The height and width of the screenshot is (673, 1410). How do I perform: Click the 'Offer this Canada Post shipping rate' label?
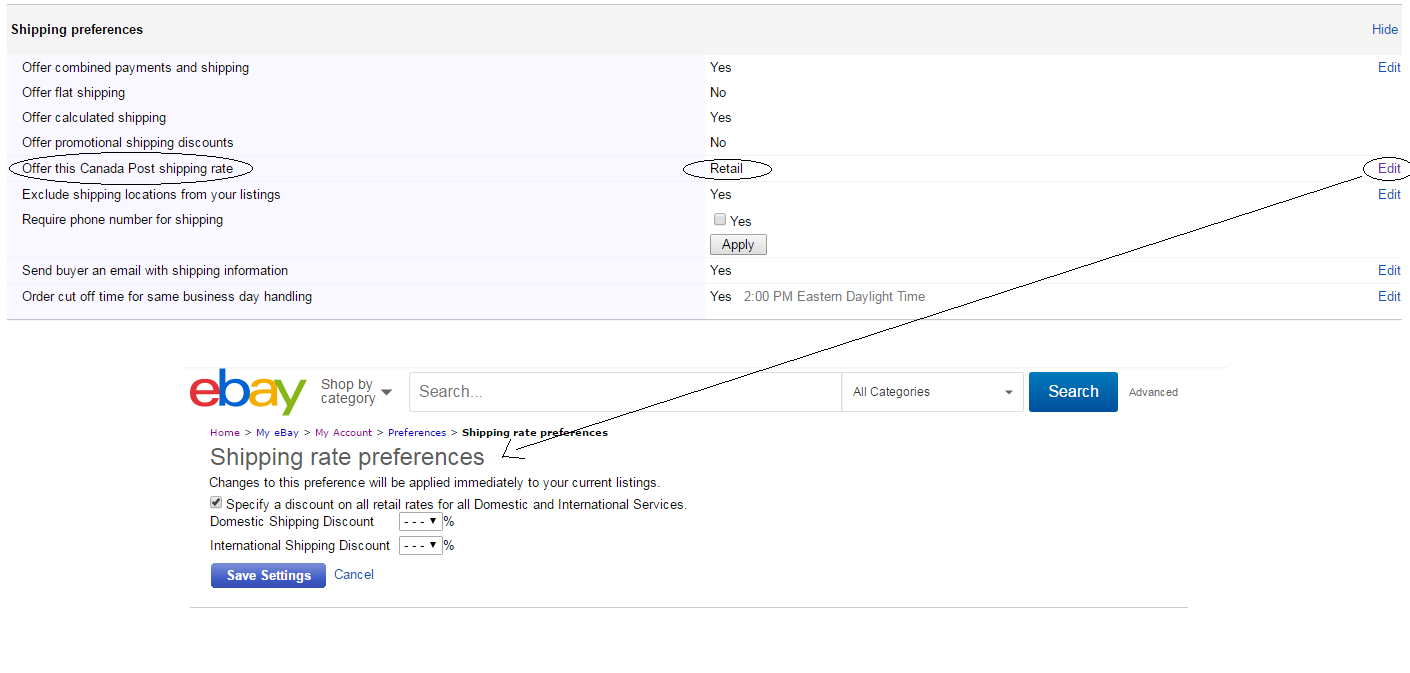127,169
